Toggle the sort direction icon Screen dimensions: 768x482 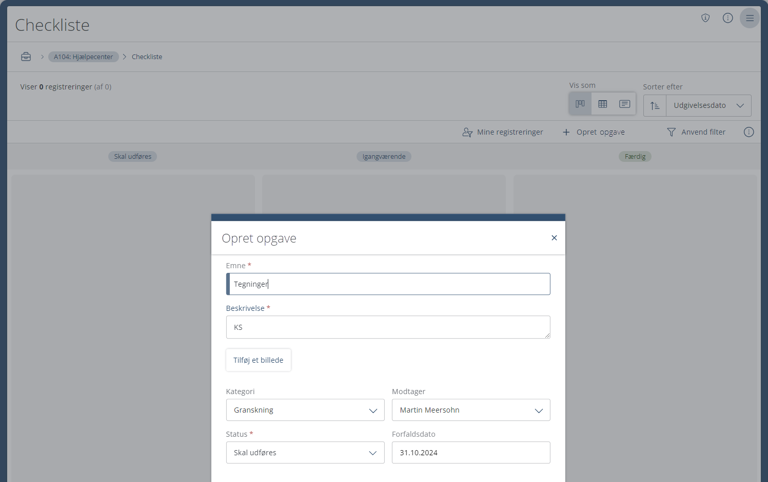tap(655, 105)
